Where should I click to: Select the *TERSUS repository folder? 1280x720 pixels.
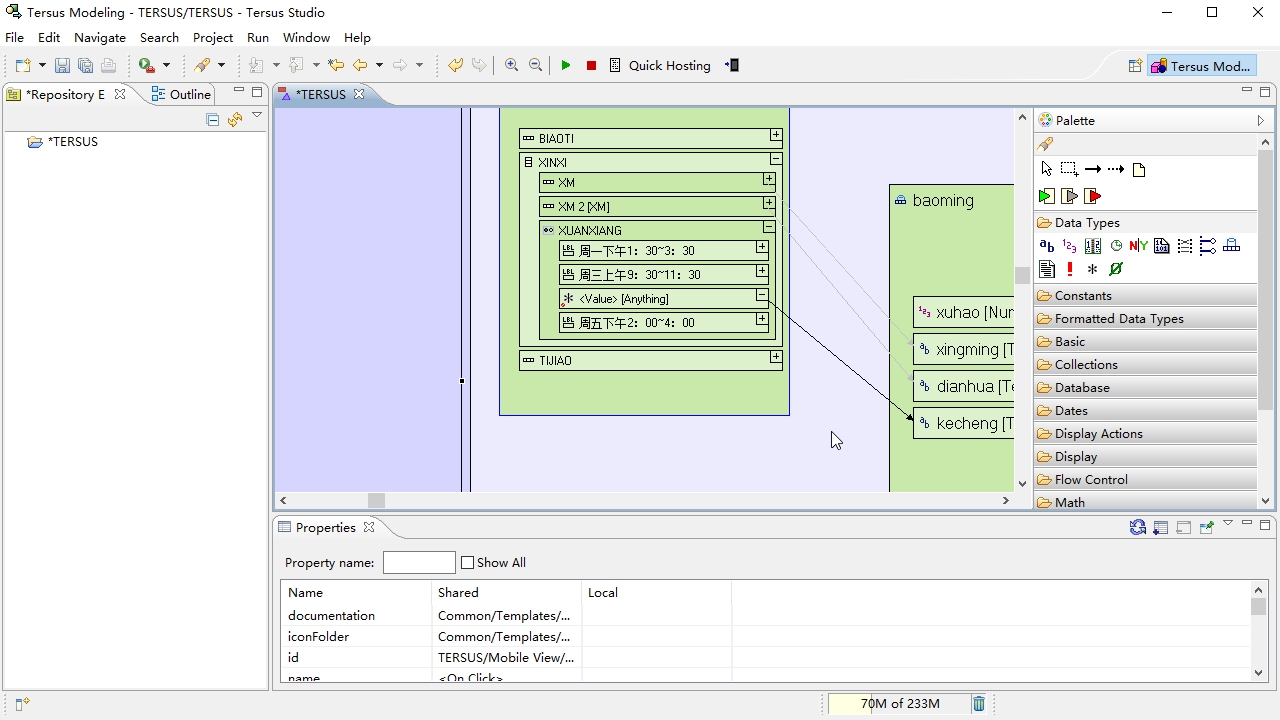pos(64,142)
